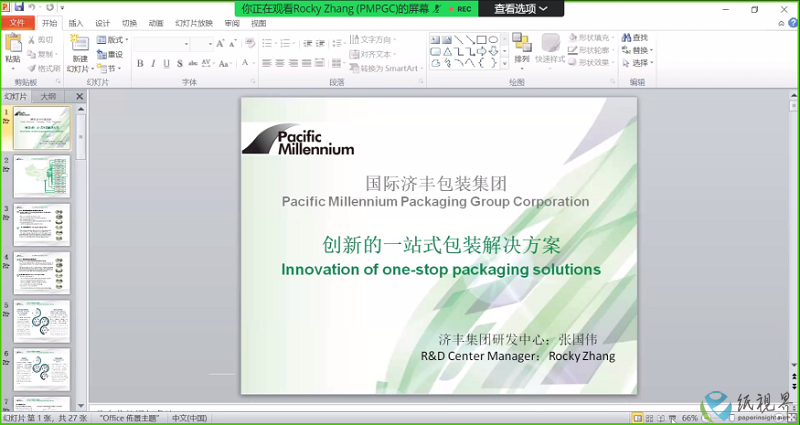Open the Line Spacing dropdown
This screenshot has height=425, width=800.
[x=338, y=43]
